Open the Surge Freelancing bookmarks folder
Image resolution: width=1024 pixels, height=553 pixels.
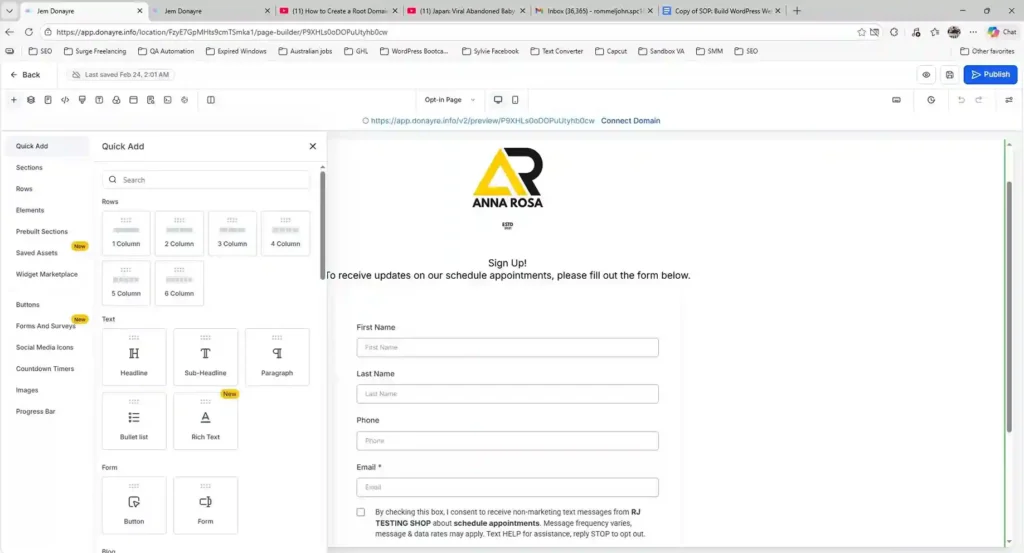(95, 51)
